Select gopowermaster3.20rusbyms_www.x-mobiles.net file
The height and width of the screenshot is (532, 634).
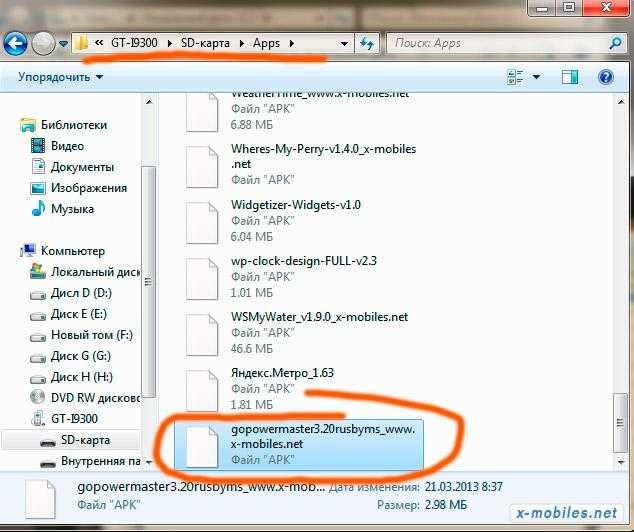(299, 445)
